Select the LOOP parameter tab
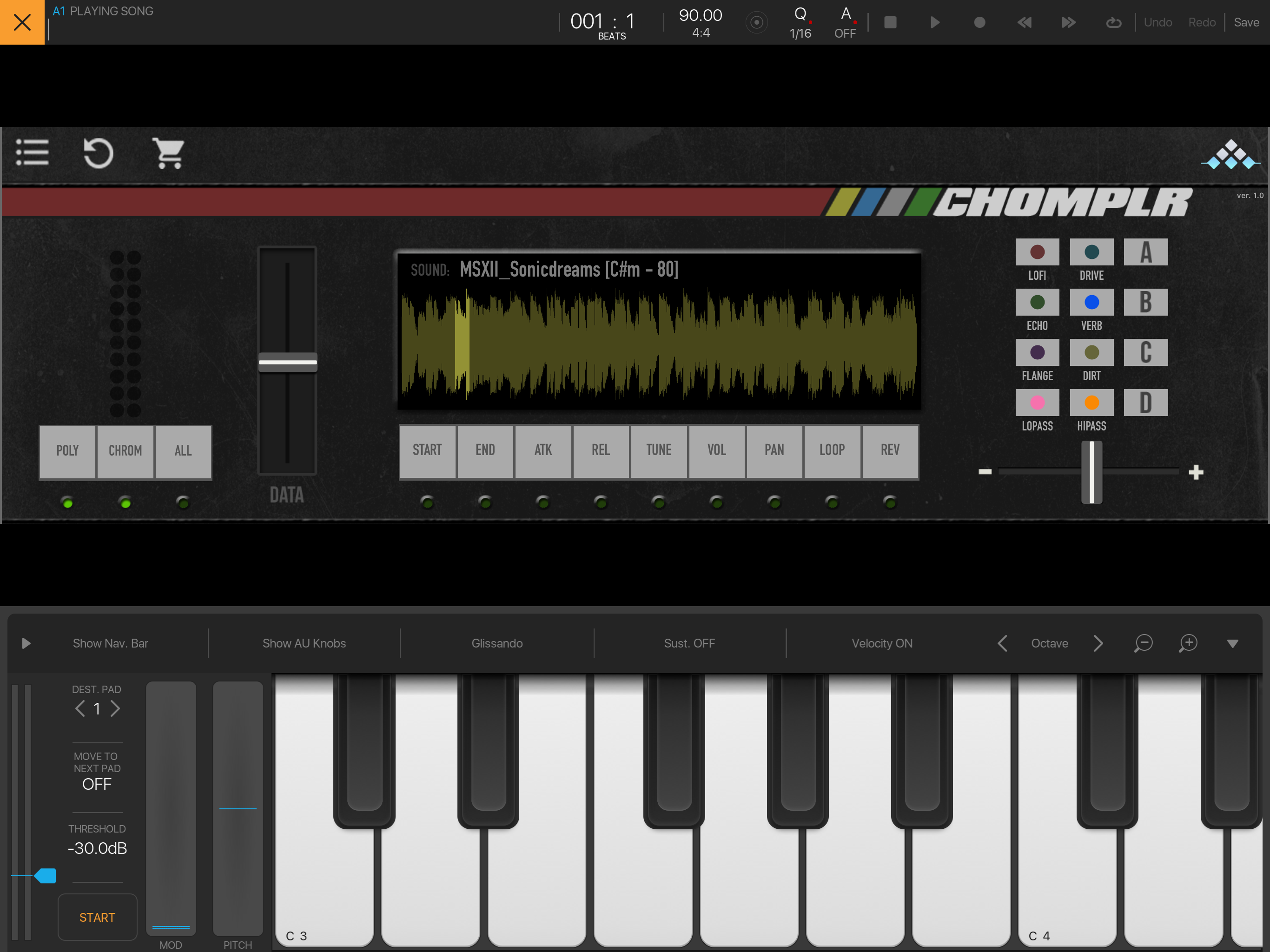The height and width of the screenshot is (952, 1270). (831, 450)
